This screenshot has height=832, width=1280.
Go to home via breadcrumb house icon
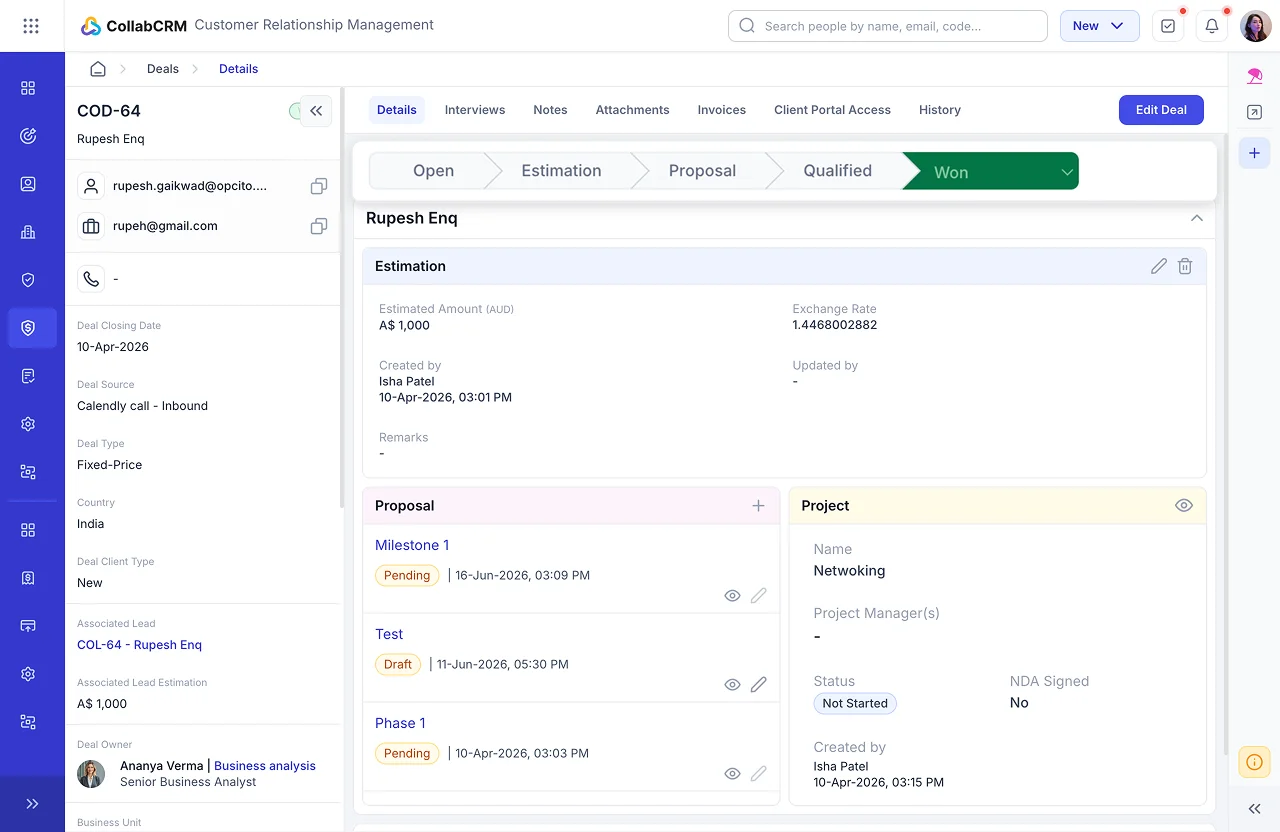tap(97, 69)
